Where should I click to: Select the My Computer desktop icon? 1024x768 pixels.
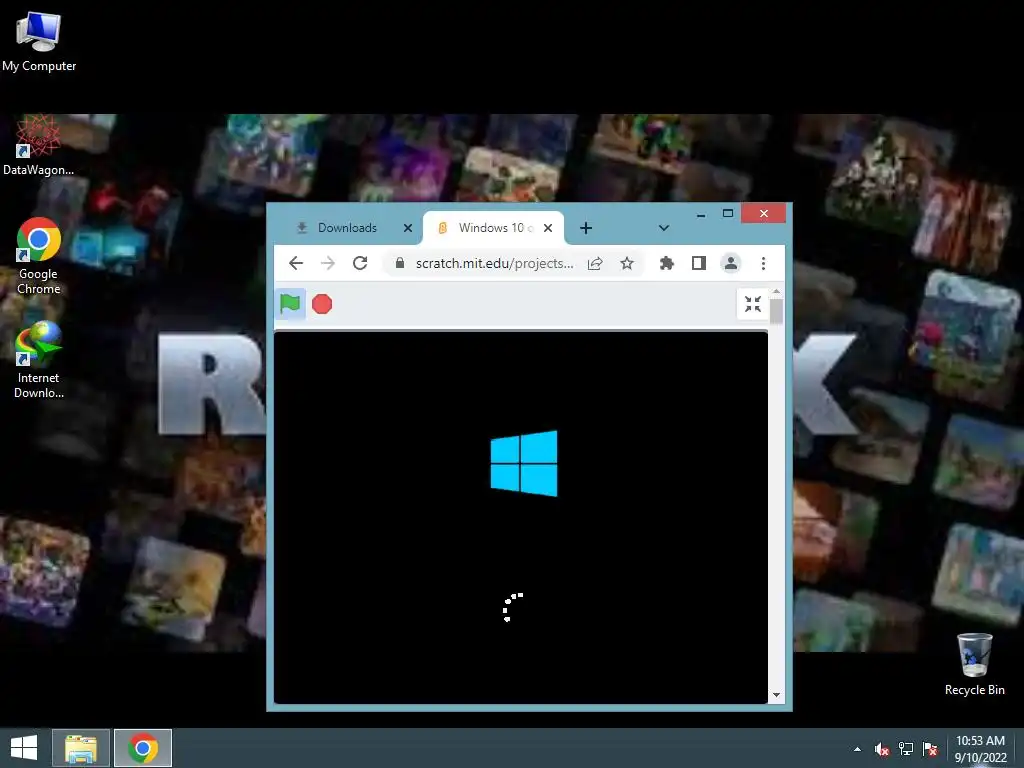39,42
